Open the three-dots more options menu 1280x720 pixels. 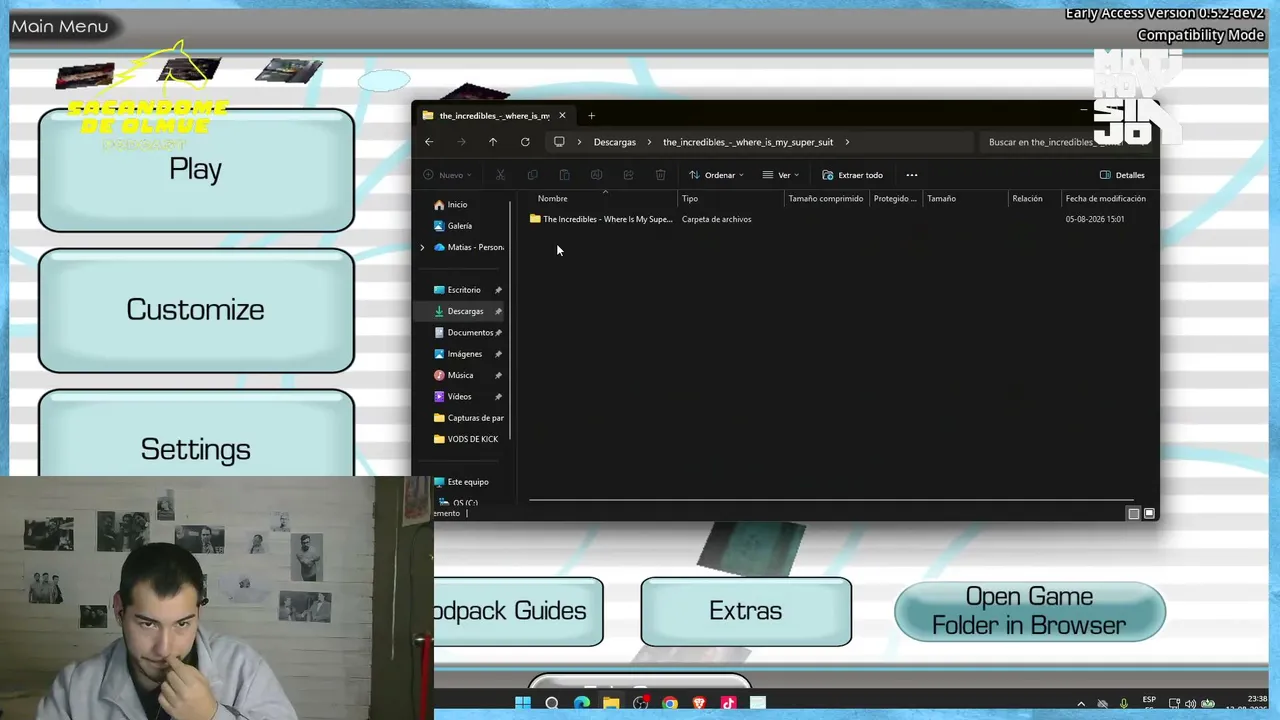(911, 175)
